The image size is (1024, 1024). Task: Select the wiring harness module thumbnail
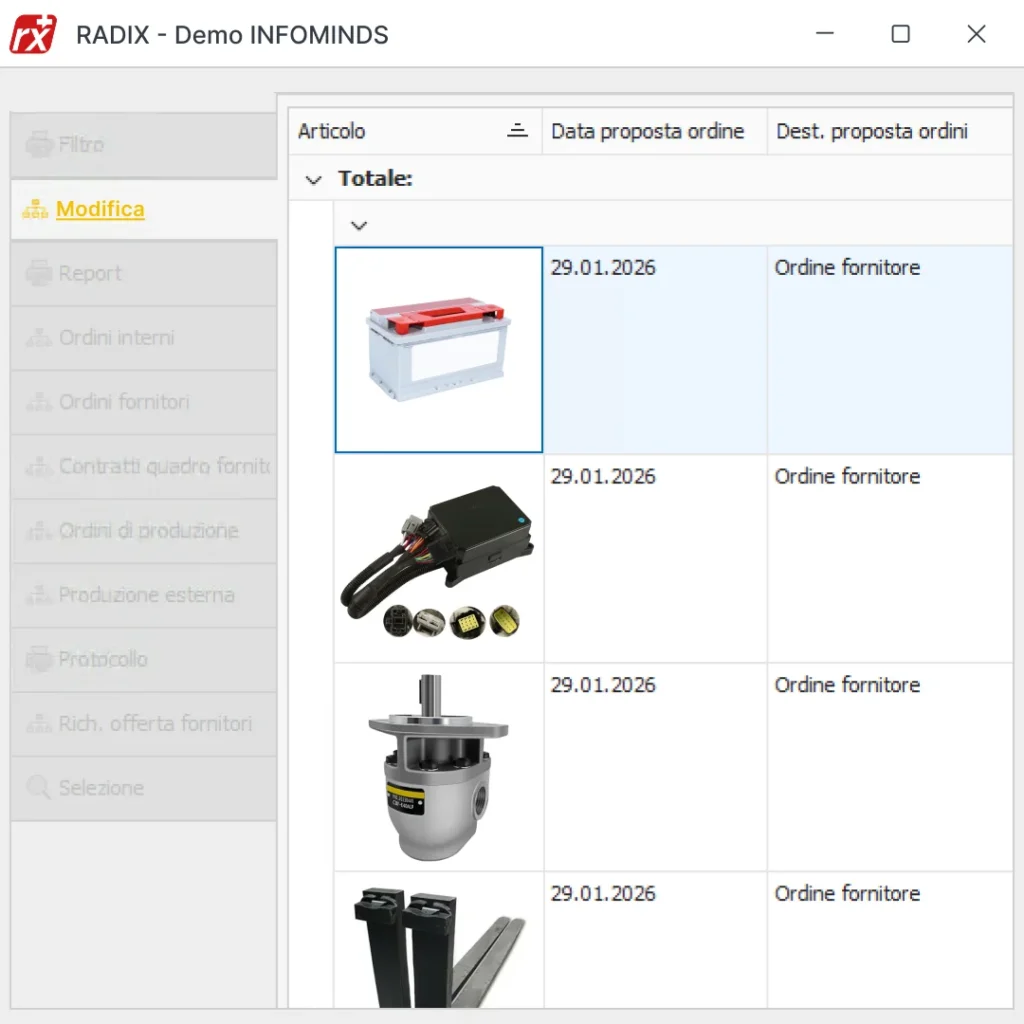(439, 560)
